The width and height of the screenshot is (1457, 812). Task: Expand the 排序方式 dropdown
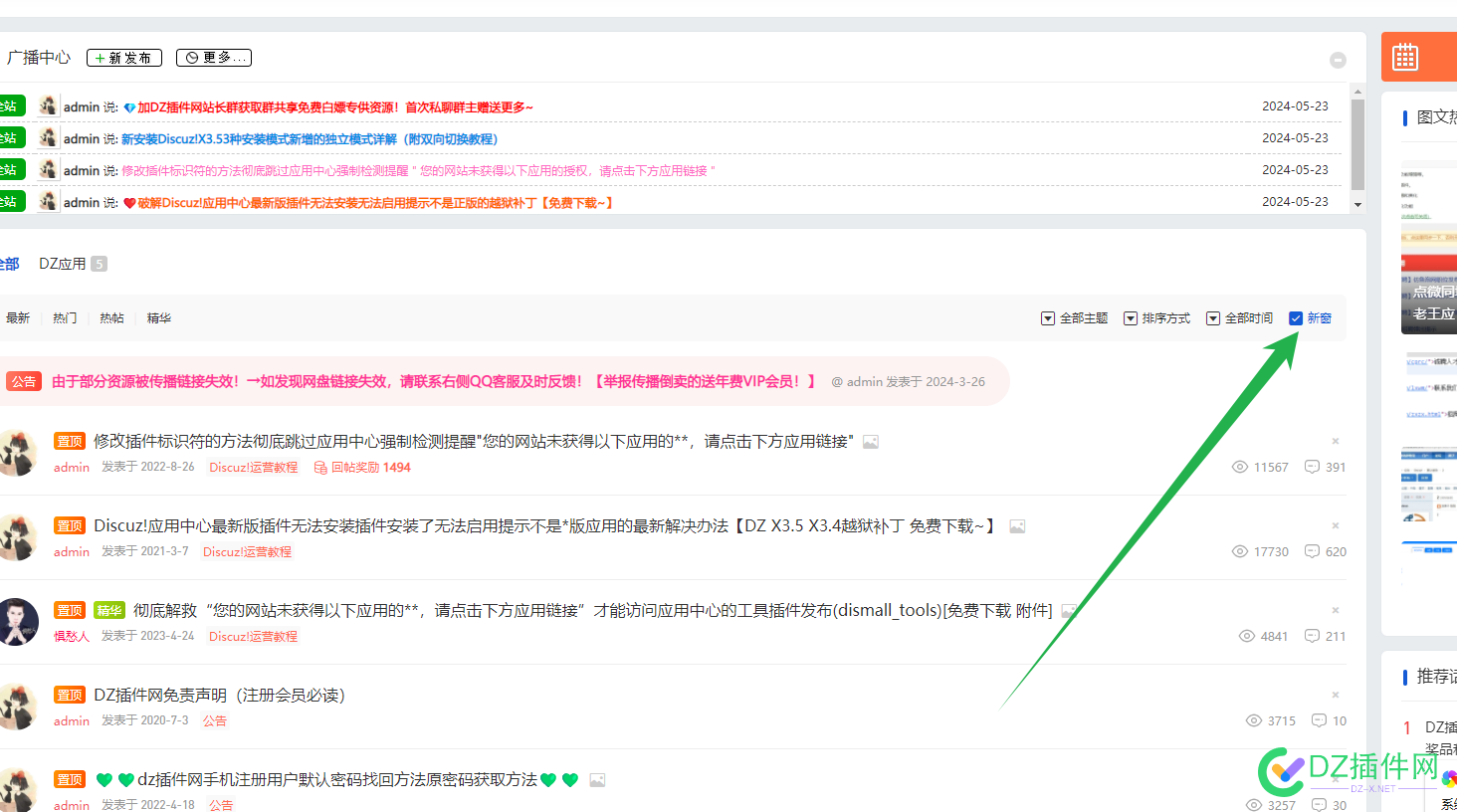tap(1156, 318)
